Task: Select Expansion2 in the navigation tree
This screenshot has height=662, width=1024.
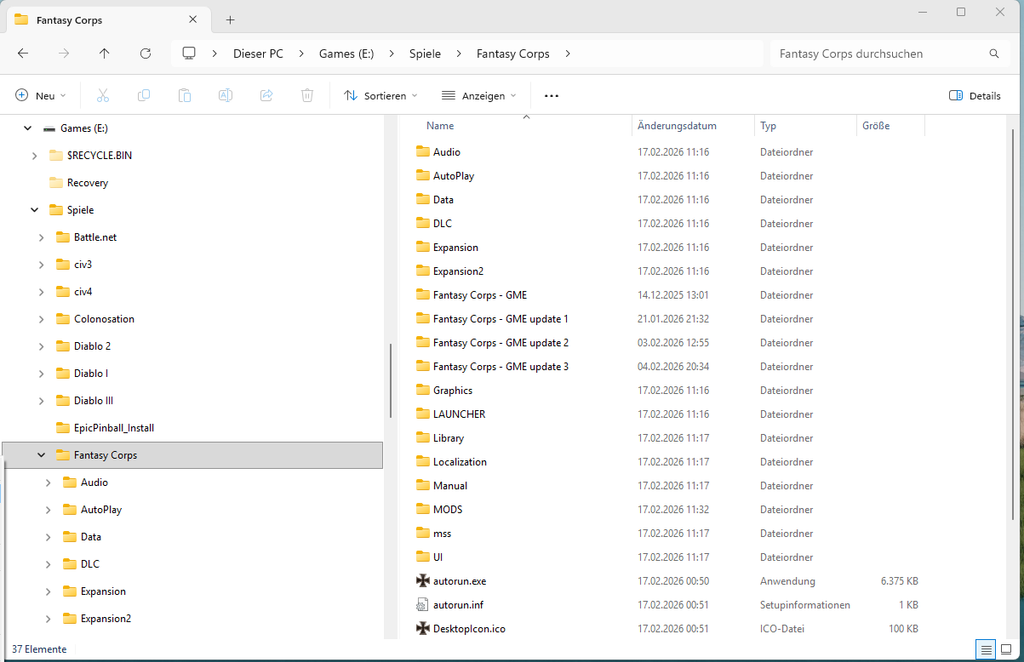Action: coord(106,618)
